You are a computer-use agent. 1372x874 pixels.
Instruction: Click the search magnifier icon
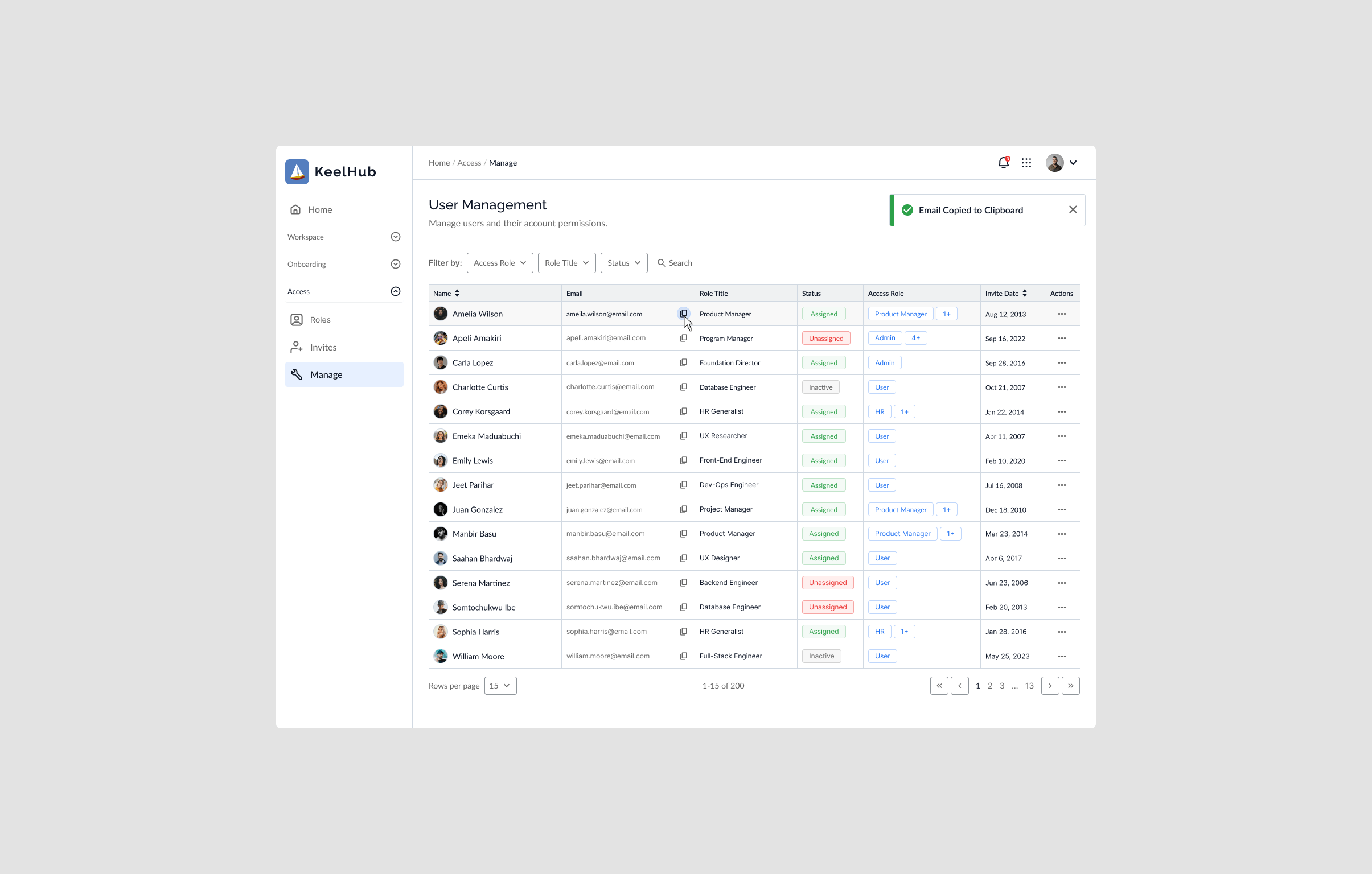[661, 263]
